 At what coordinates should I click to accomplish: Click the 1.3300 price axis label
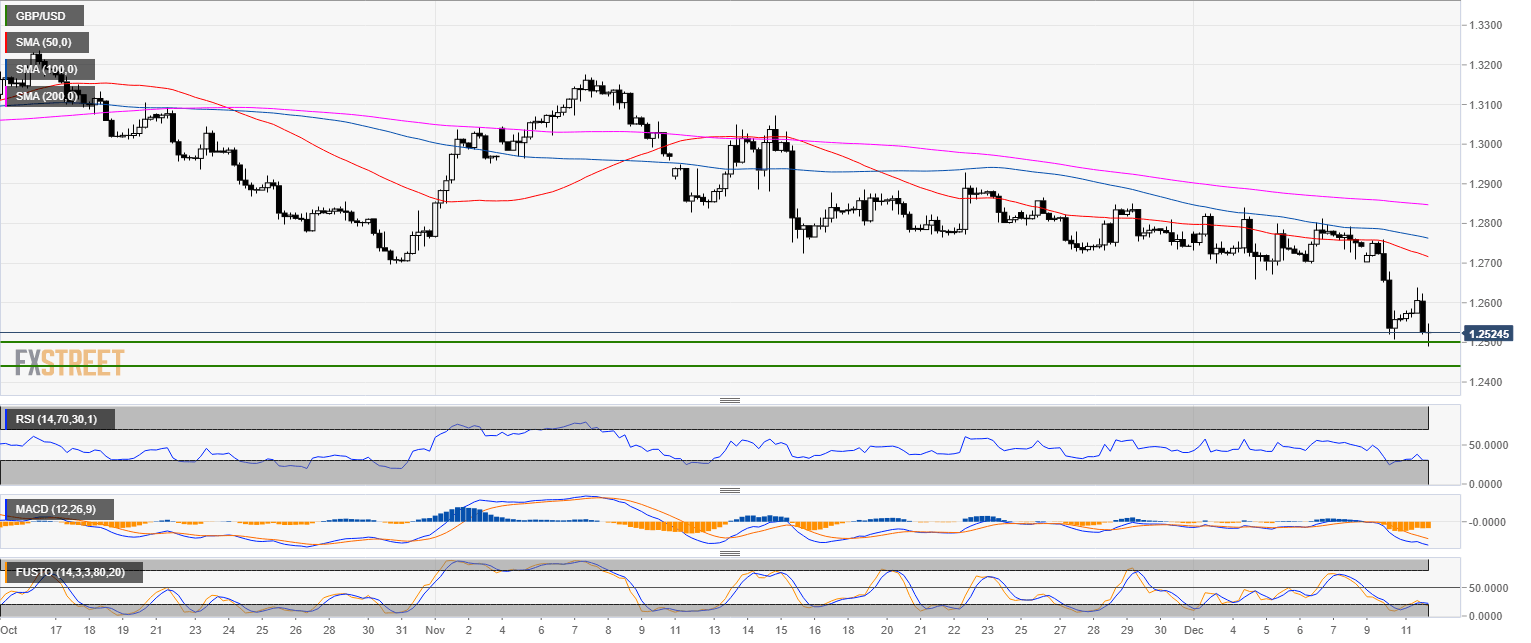1485,25
